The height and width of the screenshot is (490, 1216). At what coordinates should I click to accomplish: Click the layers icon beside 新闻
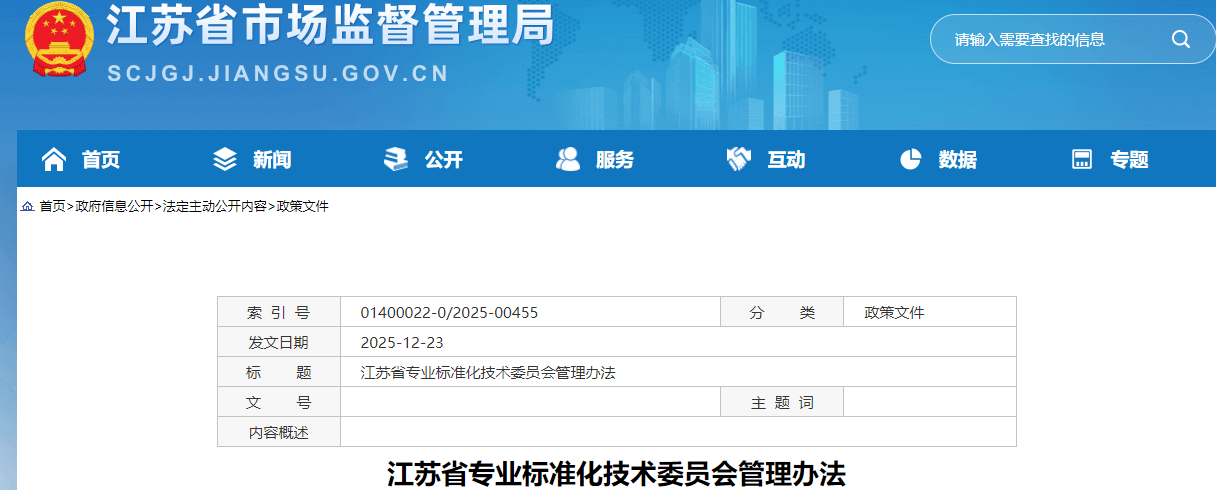[225, 159]
